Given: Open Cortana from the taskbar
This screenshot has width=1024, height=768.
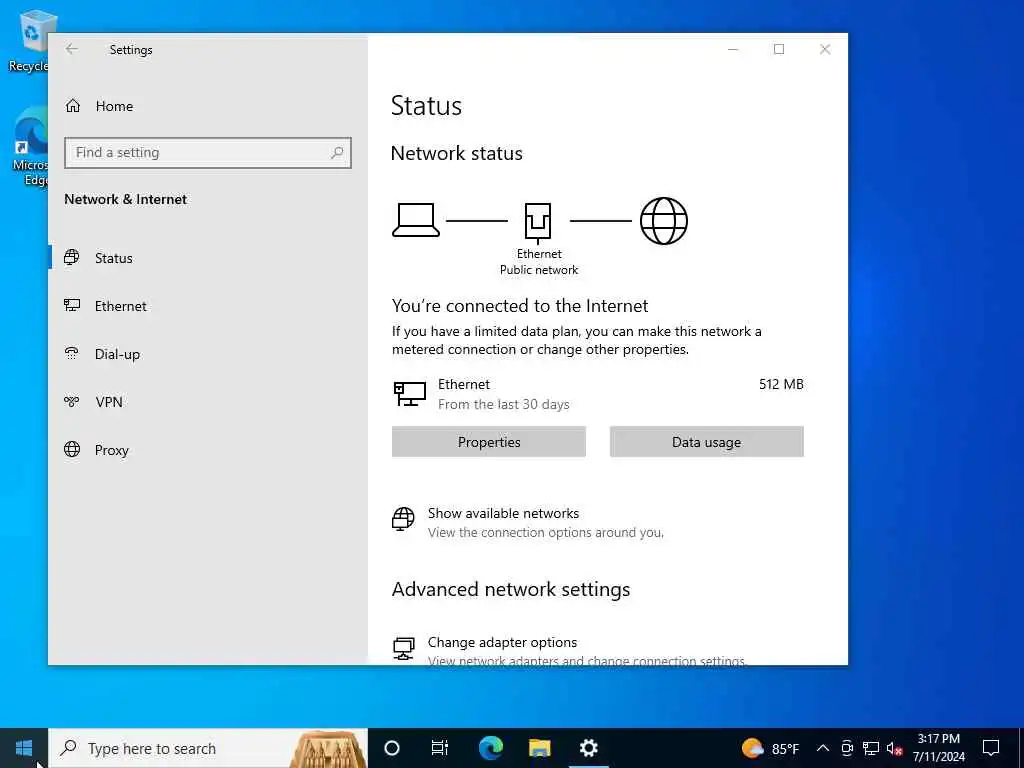Looking at the screenshot, I should click(x=392, y=748).
